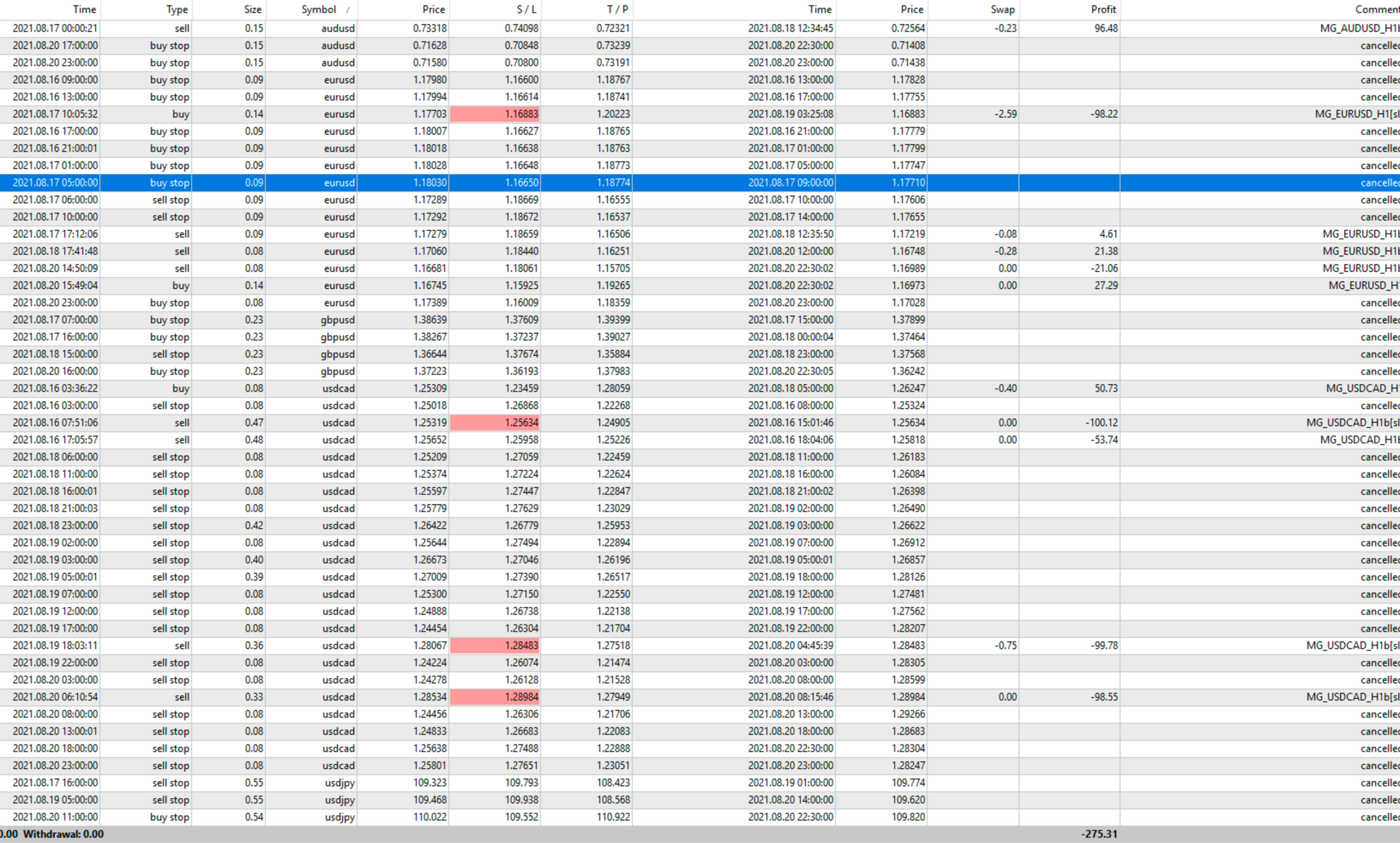Click pink S/L cell 1.25634

coord(495,422)
